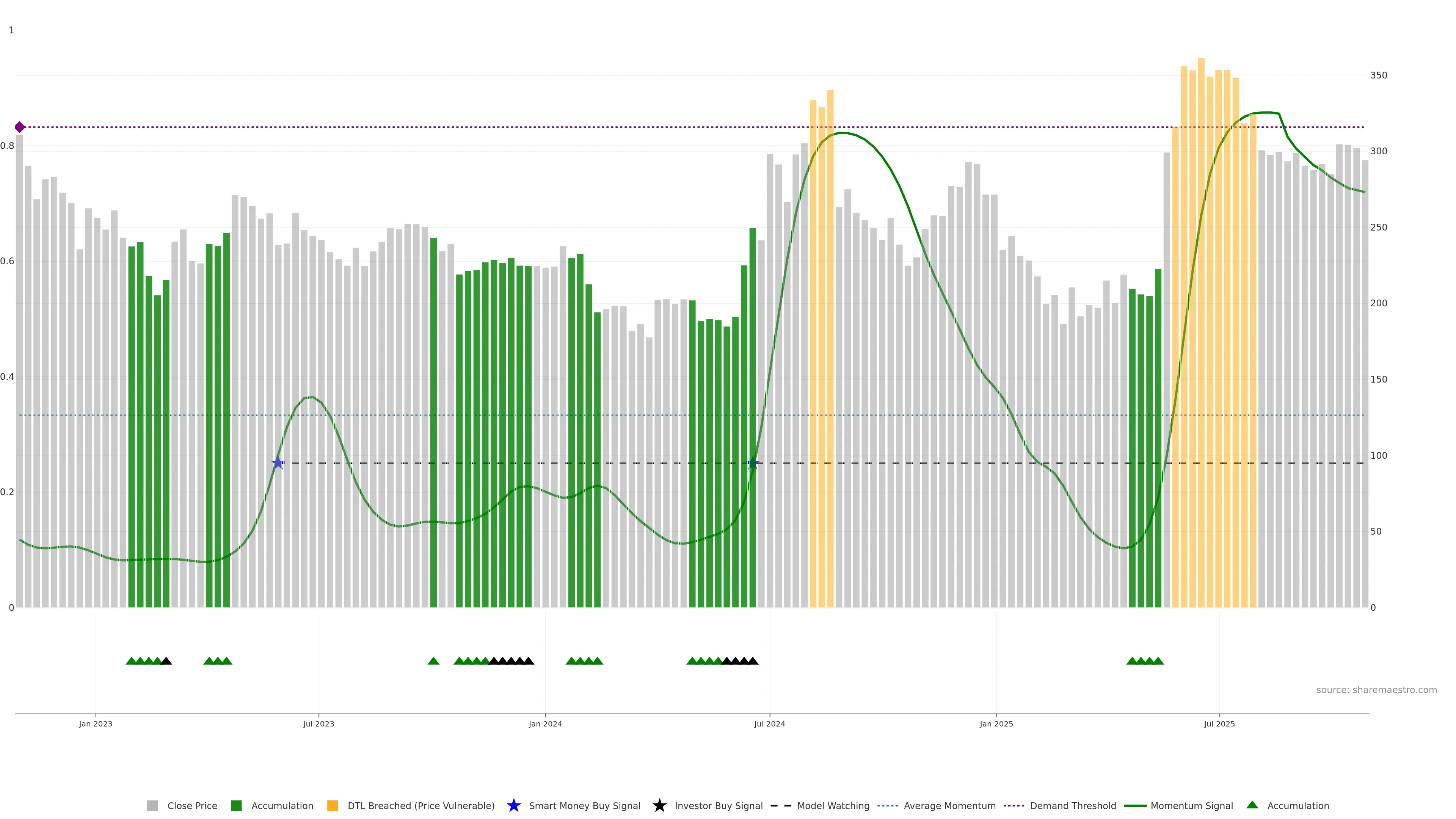
Task: Click the orange DTL Breached swatch
Action: (x=333, y=806)
